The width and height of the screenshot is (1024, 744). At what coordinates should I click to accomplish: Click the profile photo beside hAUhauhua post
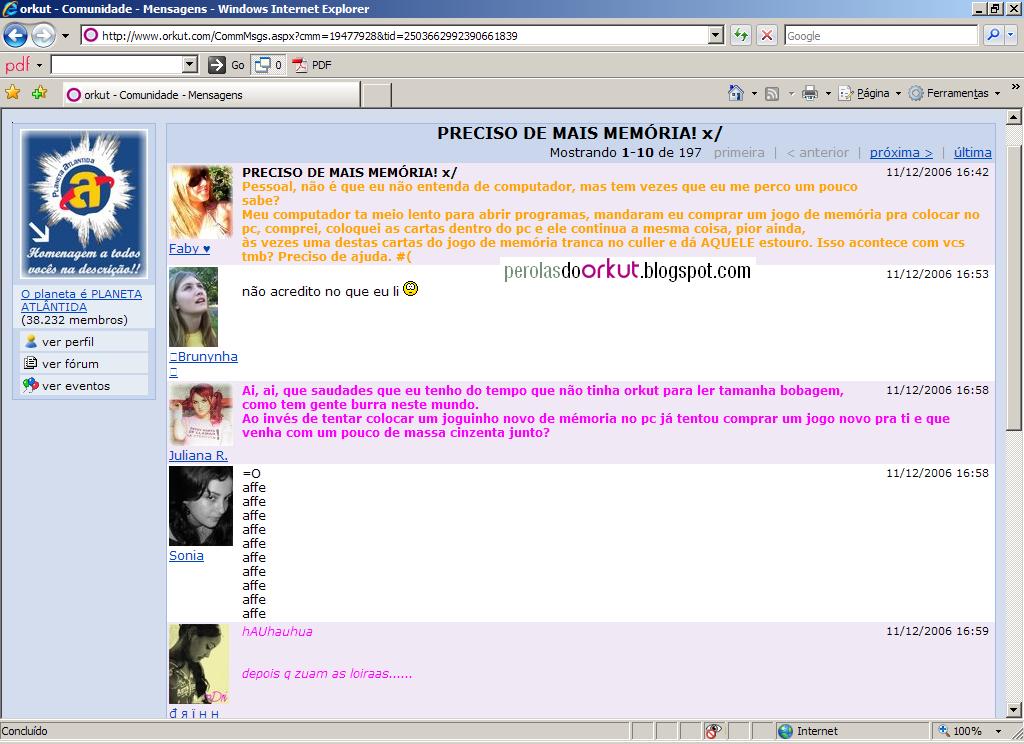199,664
